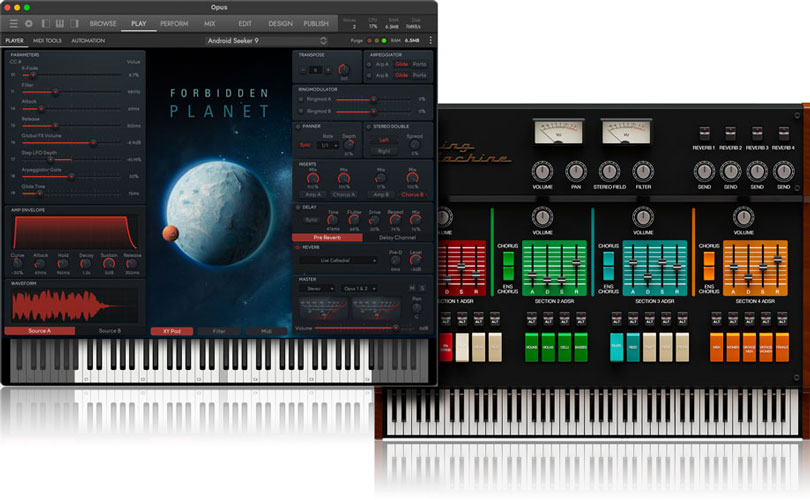Screen dimensions: 810x500
Task: Open the Live Cathedral reverb dropdown
Action: 338,261
